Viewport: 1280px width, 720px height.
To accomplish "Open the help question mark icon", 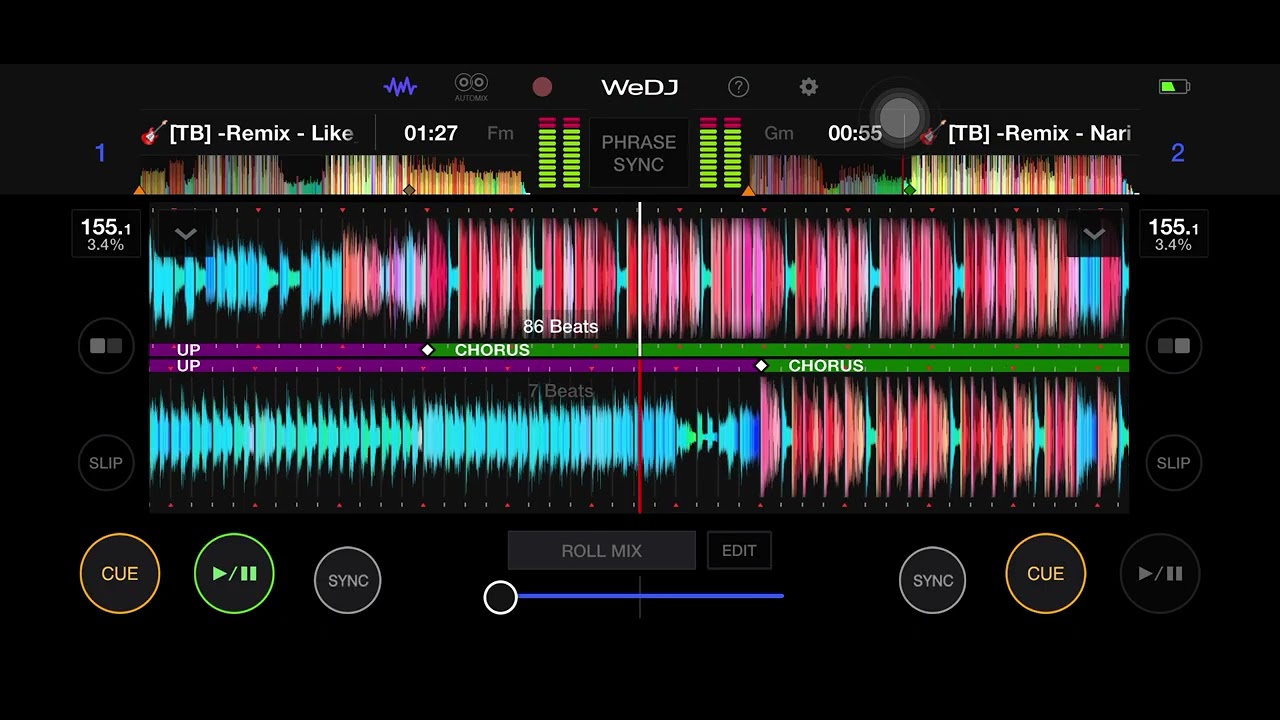I will tap(738, 87).
